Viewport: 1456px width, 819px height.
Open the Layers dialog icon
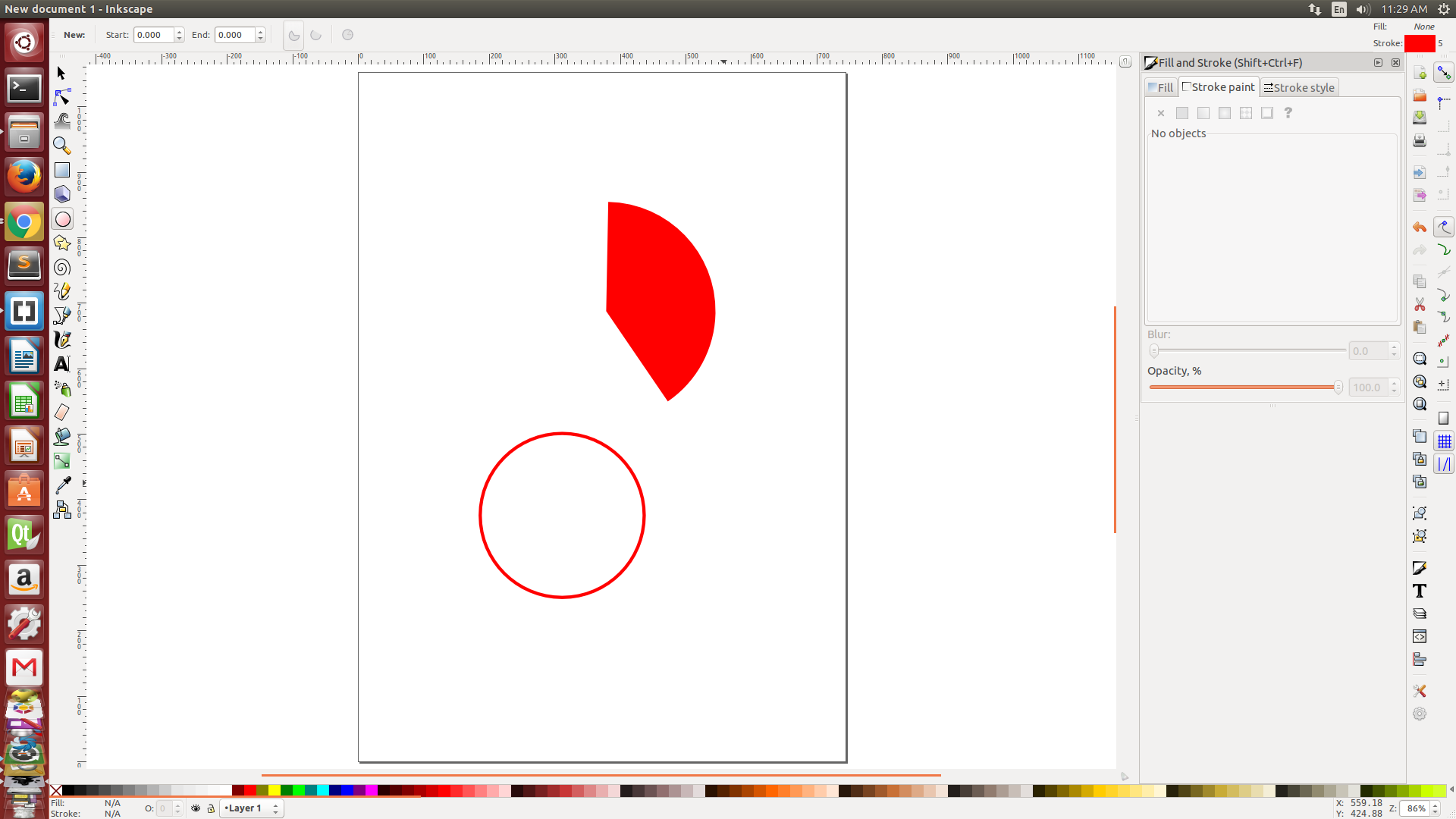coord(1420,613)
